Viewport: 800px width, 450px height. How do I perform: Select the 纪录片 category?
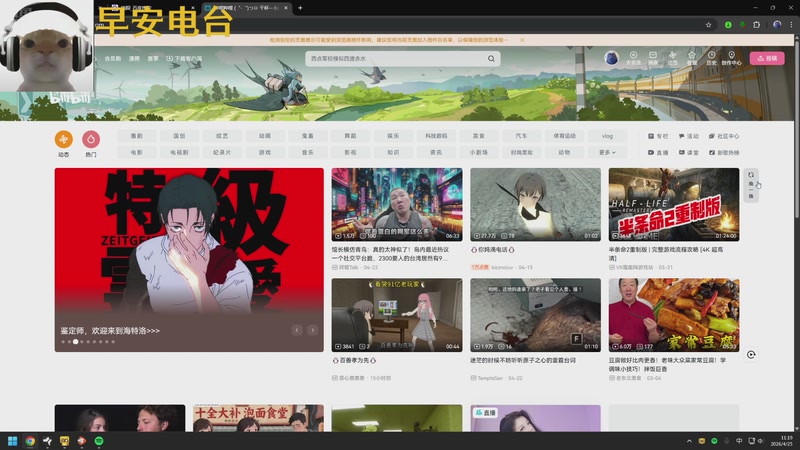(x=222, y=153)
